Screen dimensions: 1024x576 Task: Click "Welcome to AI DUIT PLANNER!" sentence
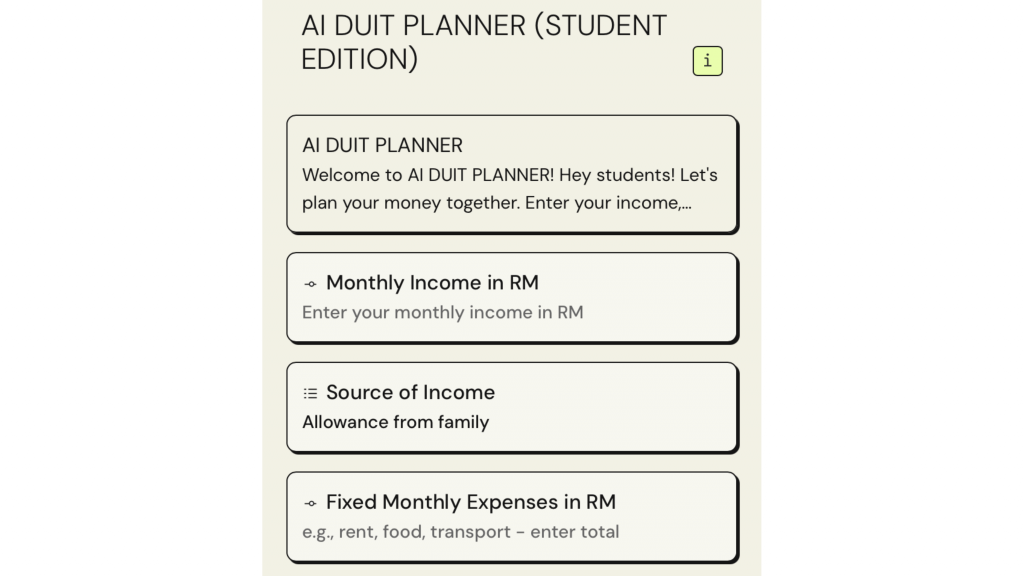426,175
